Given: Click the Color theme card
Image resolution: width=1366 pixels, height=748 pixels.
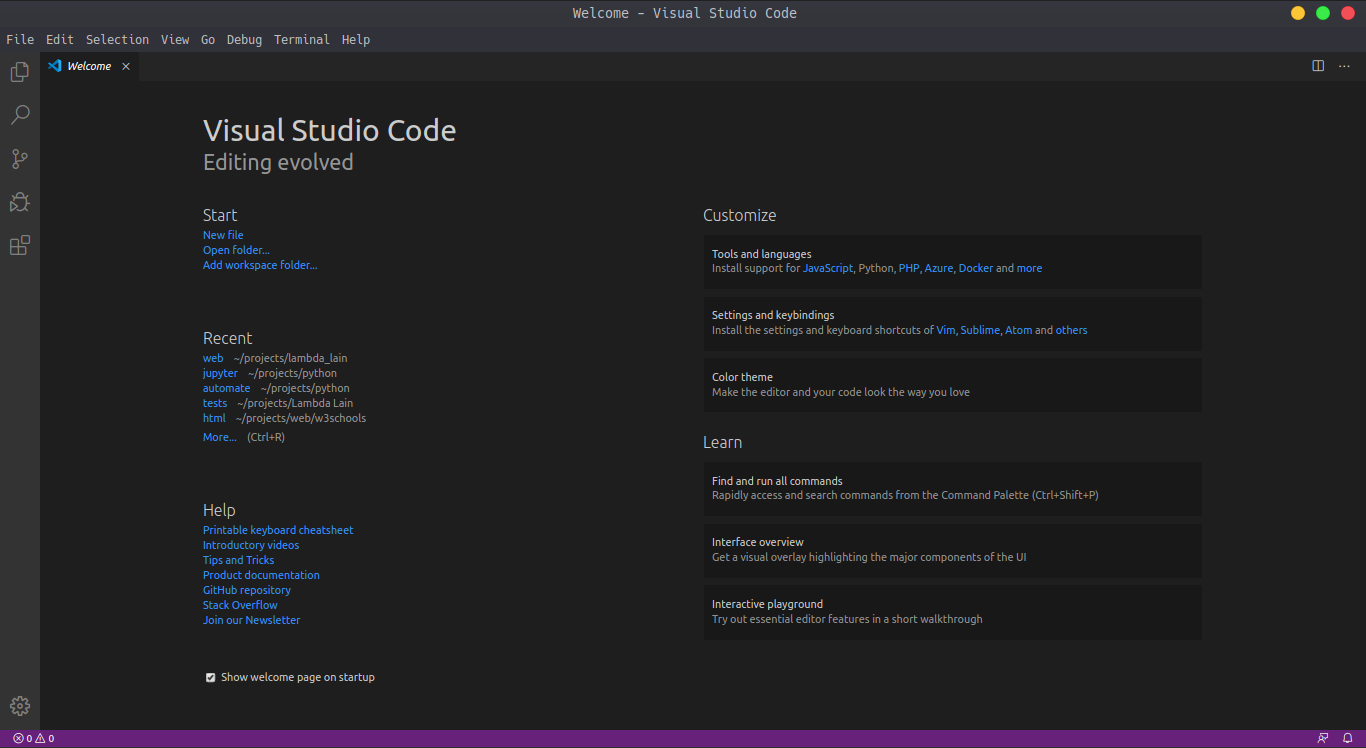Looking at the screenshot, I should click(x=952, y=385).
